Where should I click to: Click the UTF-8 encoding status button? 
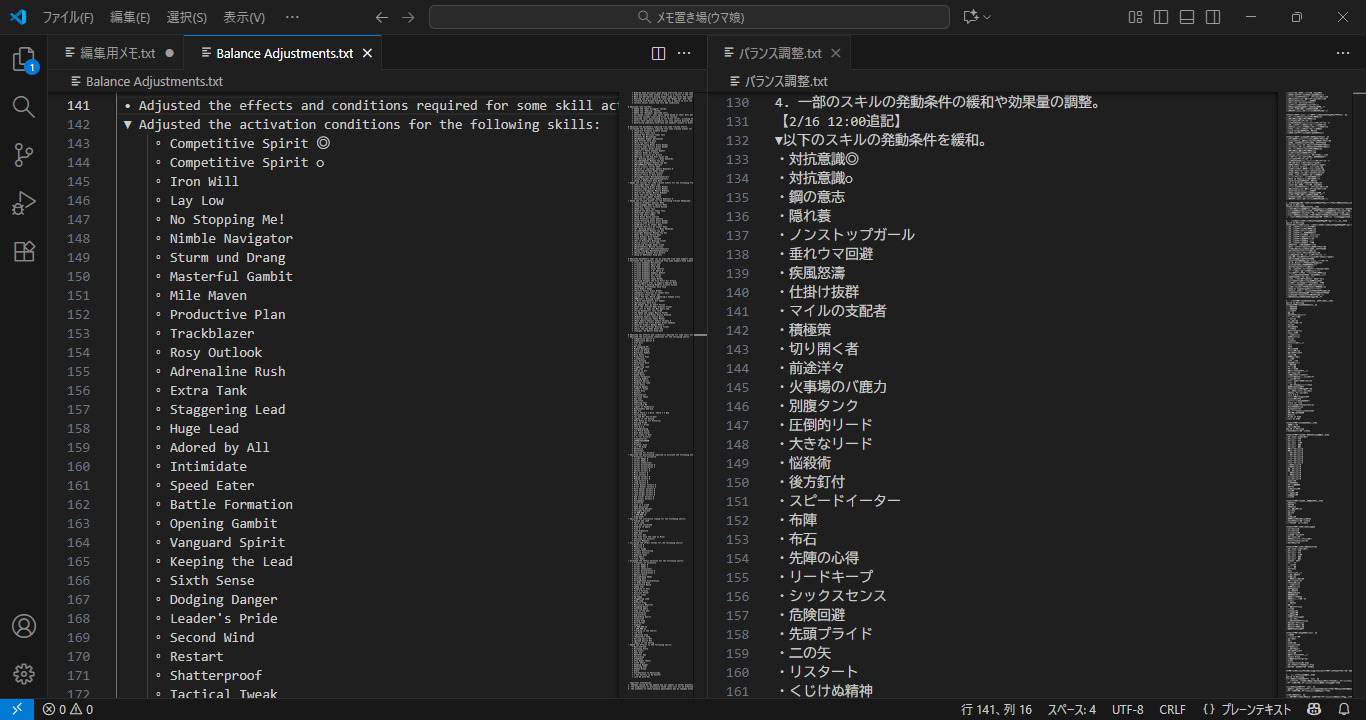coord(1127,709)
